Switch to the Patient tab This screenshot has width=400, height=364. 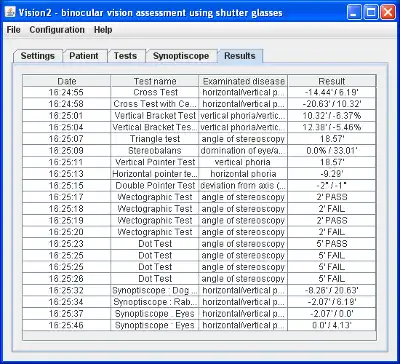click(x=84, y=56)
